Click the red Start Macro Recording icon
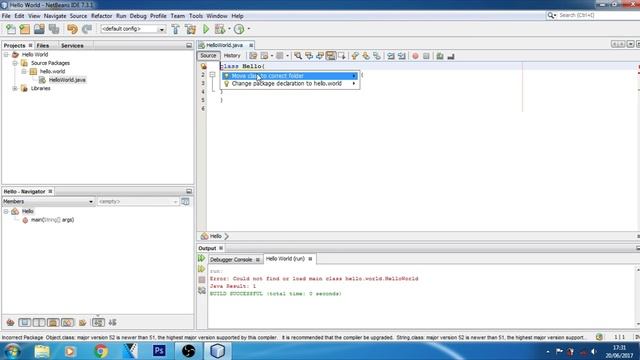 pos(415,56)
